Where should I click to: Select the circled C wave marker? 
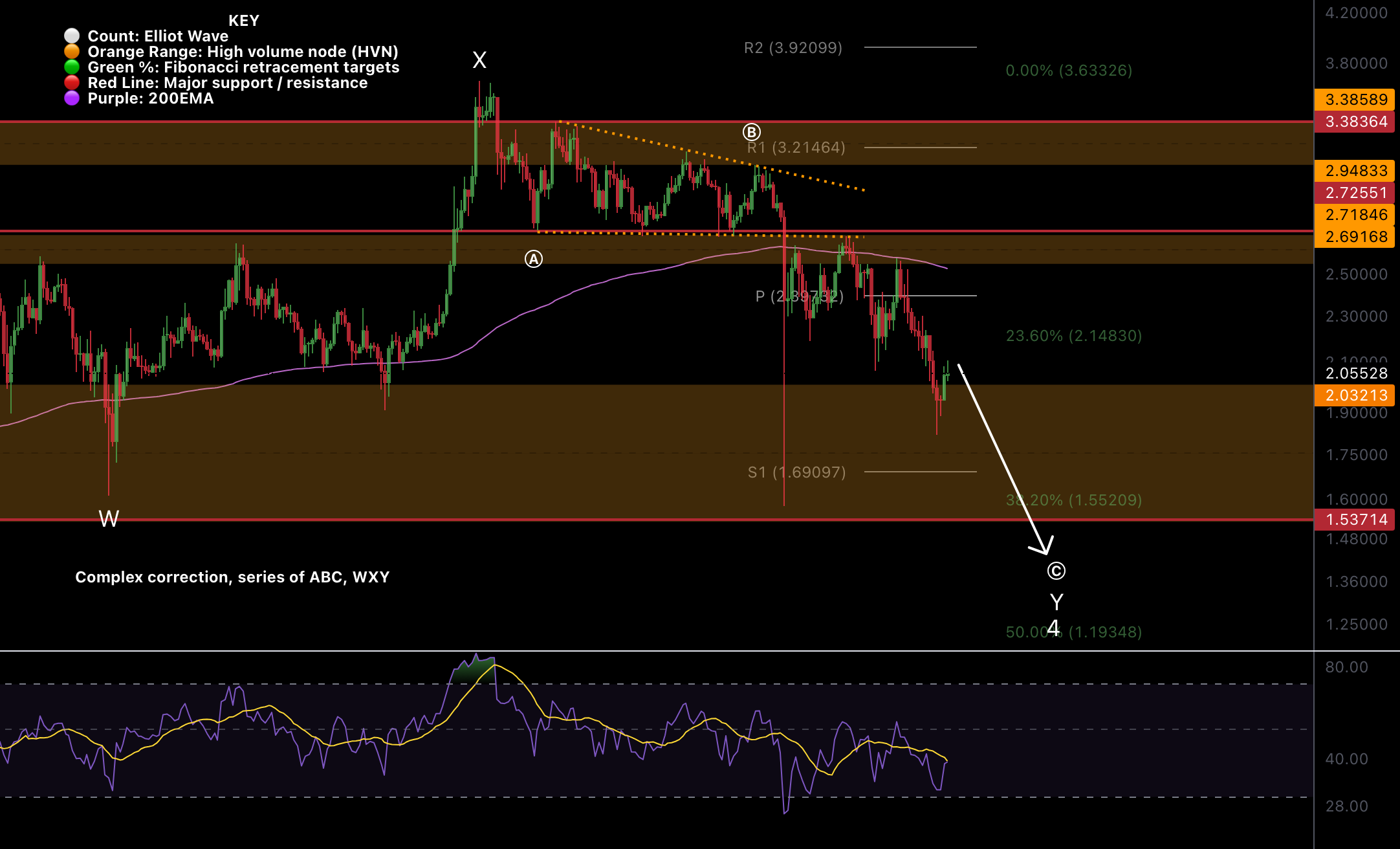coord(1056,571)
